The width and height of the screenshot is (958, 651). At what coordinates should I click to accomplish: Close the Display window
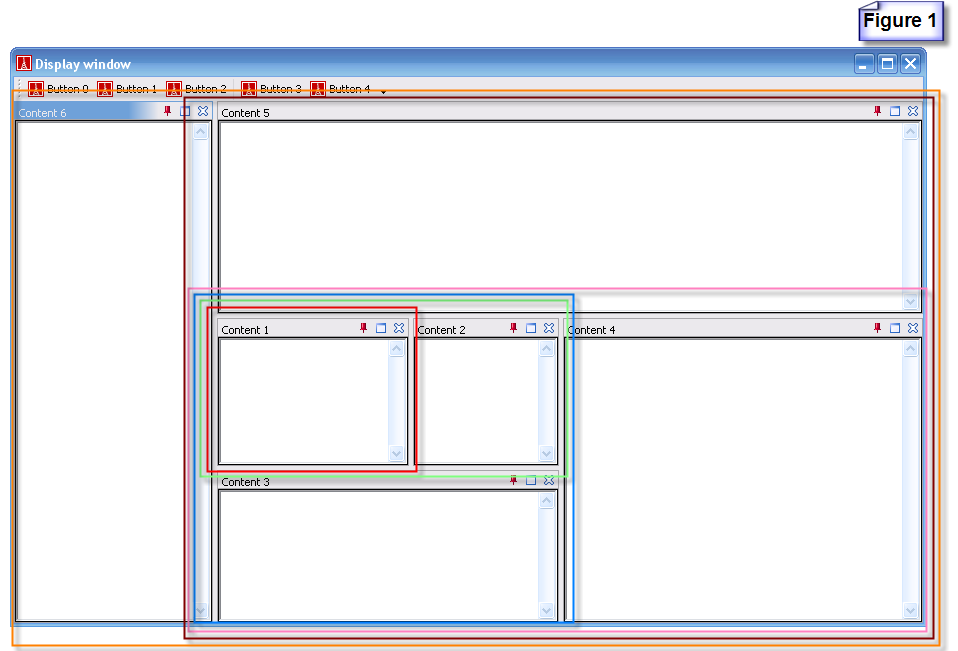click(910, 64)
